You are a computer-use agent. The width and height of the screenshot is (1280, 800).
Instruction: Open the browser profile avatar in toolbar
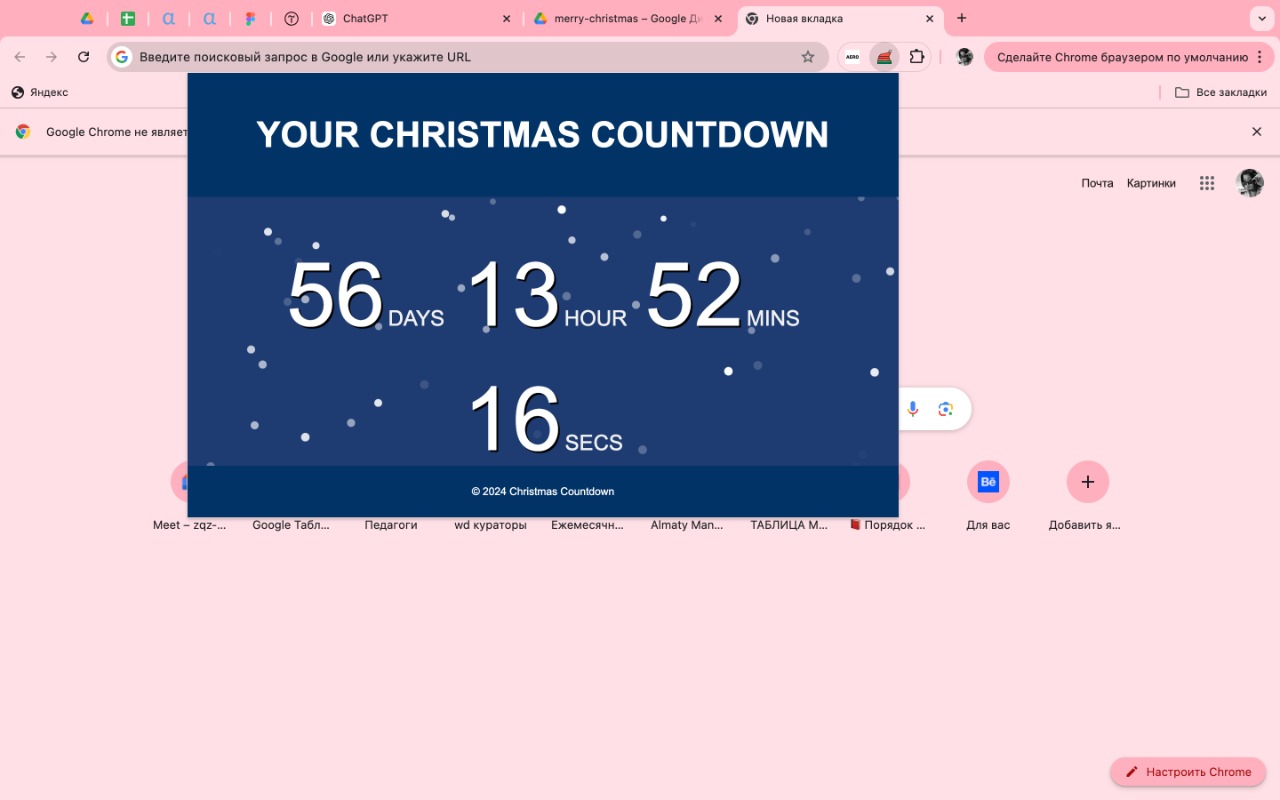tap(964, 57)
